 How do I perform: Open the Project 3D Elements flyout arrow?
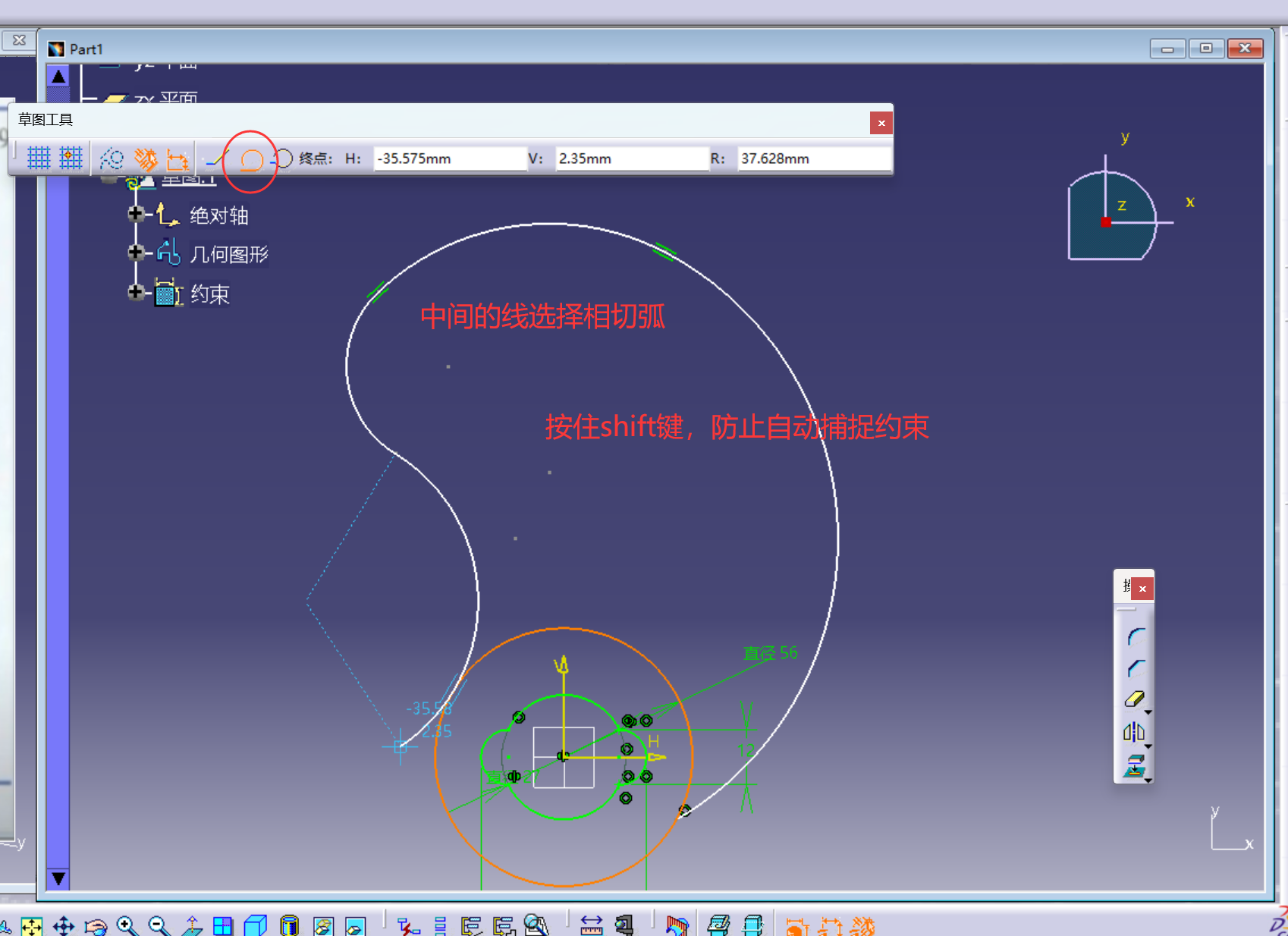point(1148,781)
